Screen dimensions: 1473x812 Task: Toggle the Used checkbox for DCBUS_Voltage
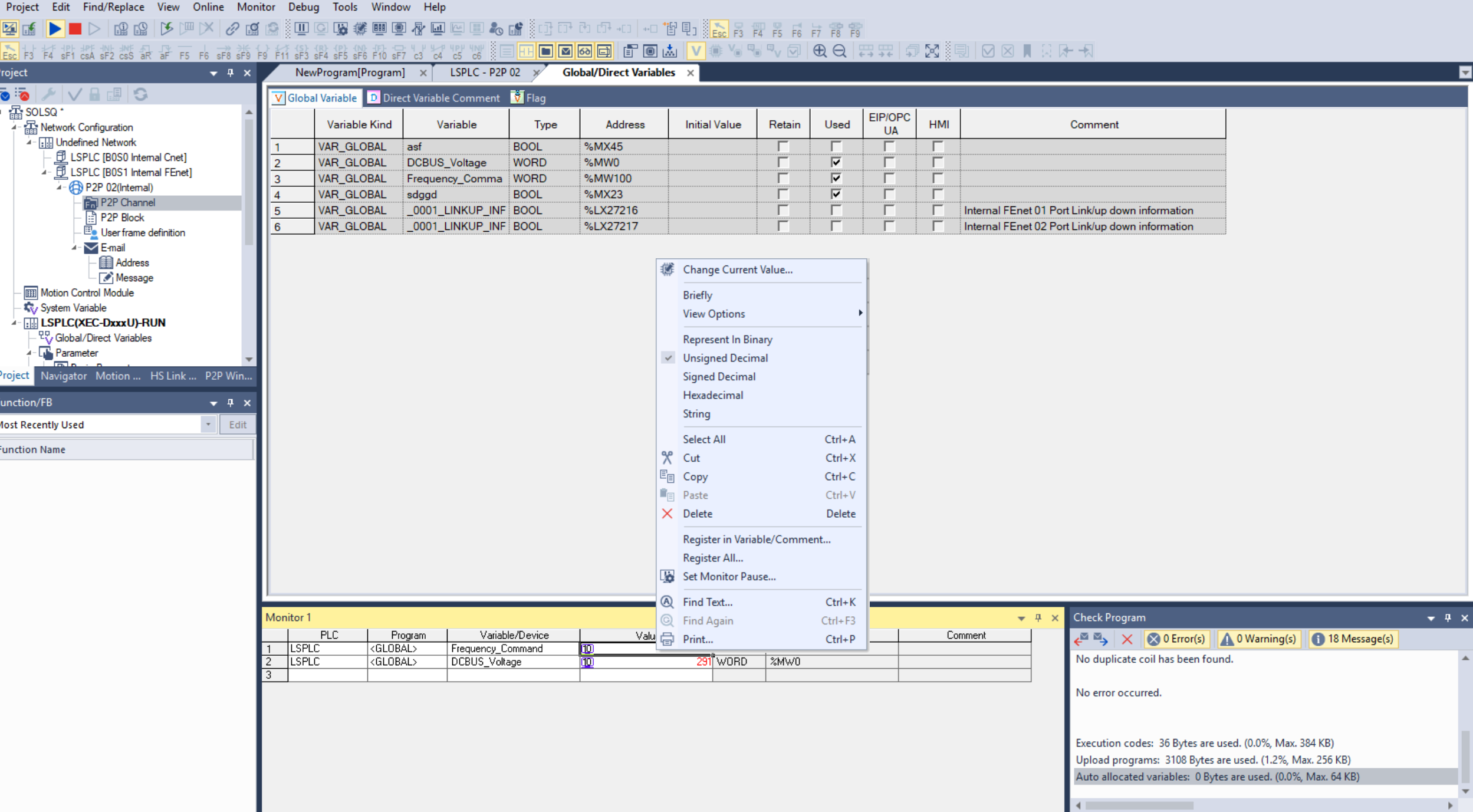[836, 162]
